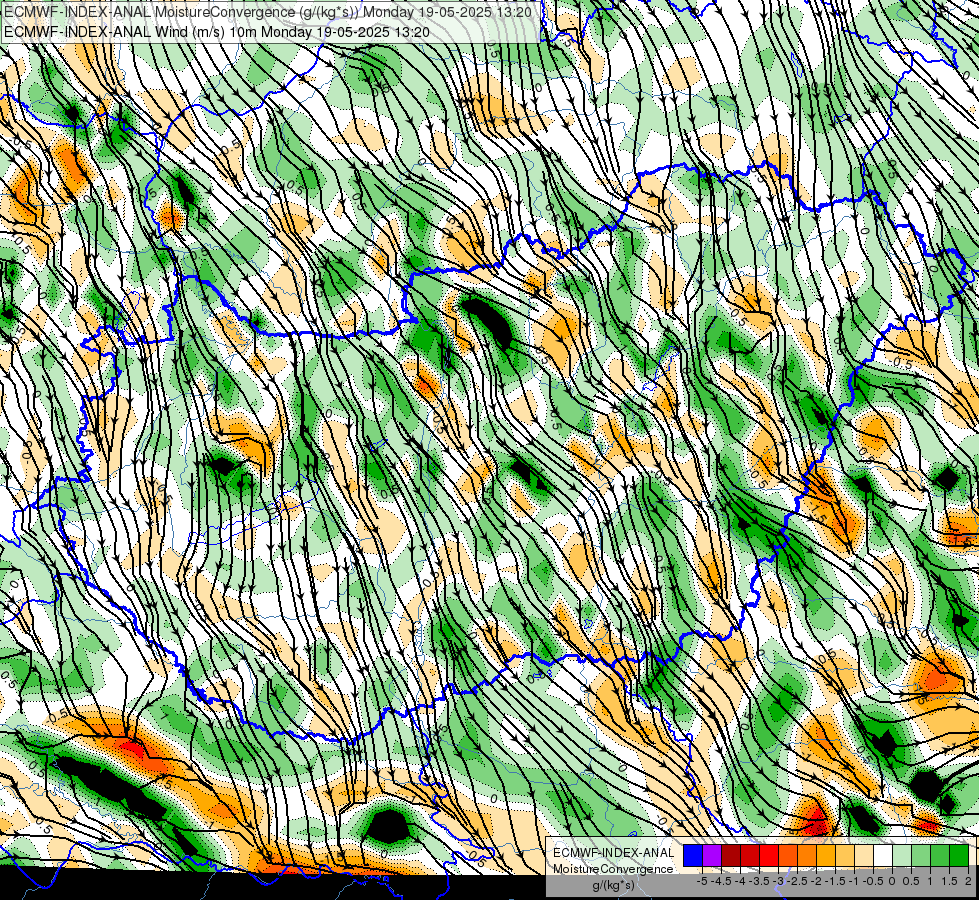This screenshot has height=900, width=979.
Task: Select the darkest green legend swatch
Action: pos(958,856)
